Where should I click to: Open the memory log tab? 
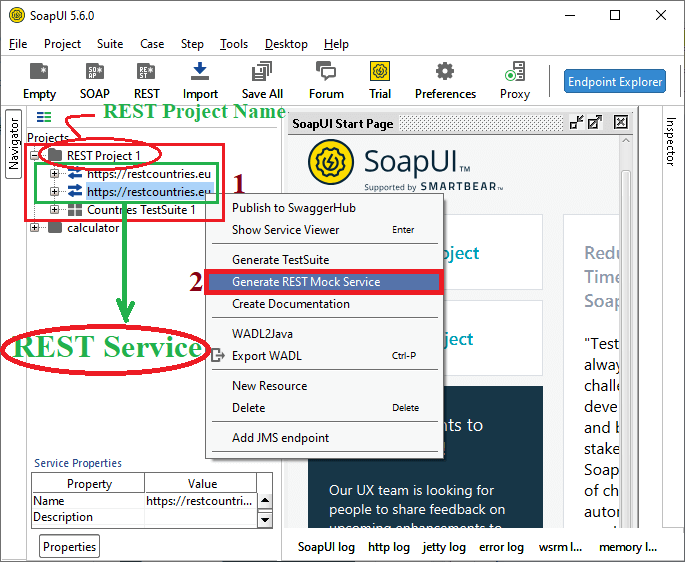click(628, 547)
